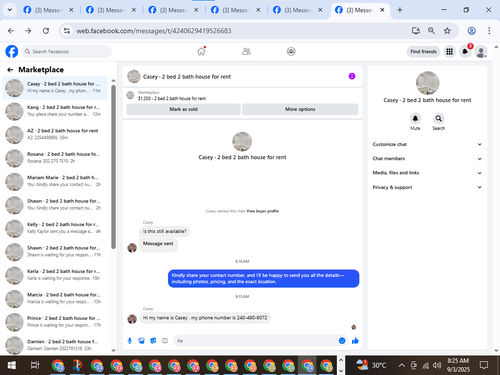This screenshot has width=500, height=375.
Task: Click the conversation list scrollbar
Action: coord(113,167)
